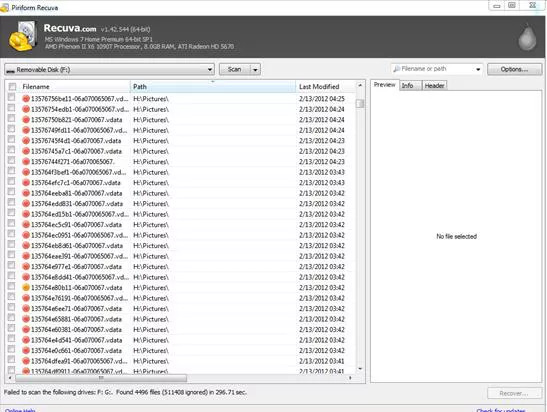The image size is (547, 412).
Task: Click the Piriform Recuva title bar icon
Action: pyautogui.click(x=5, y=8)
